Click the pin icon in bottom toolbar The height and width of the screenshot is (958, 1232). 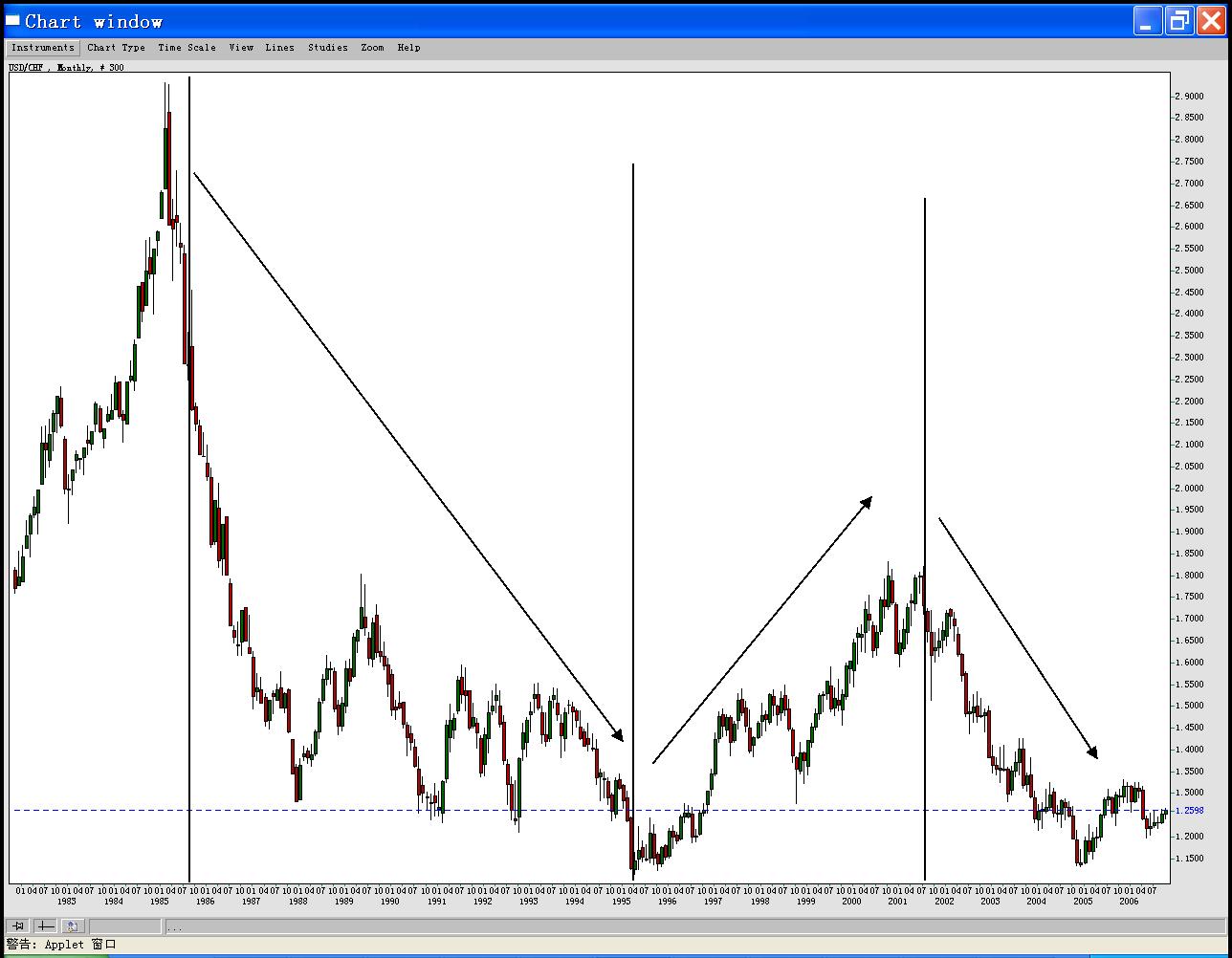click(18, 925)
